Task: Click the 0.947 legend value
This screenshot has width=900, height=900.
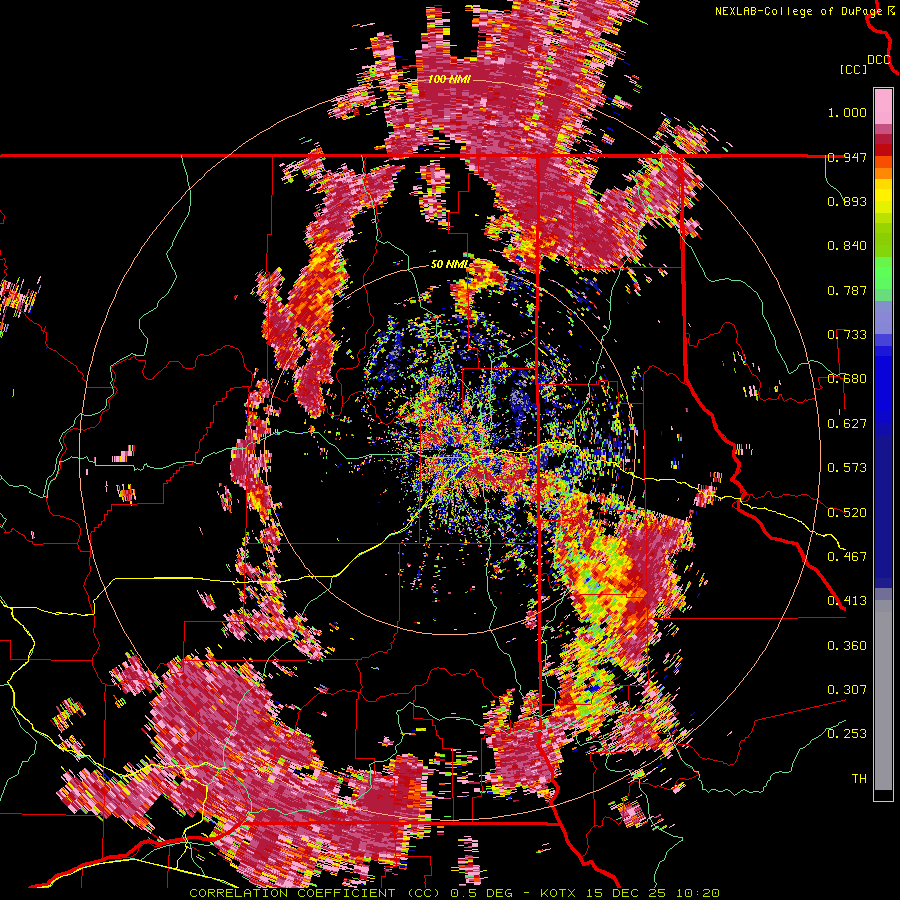Action: pyautogui.click(x=847, y=157)
